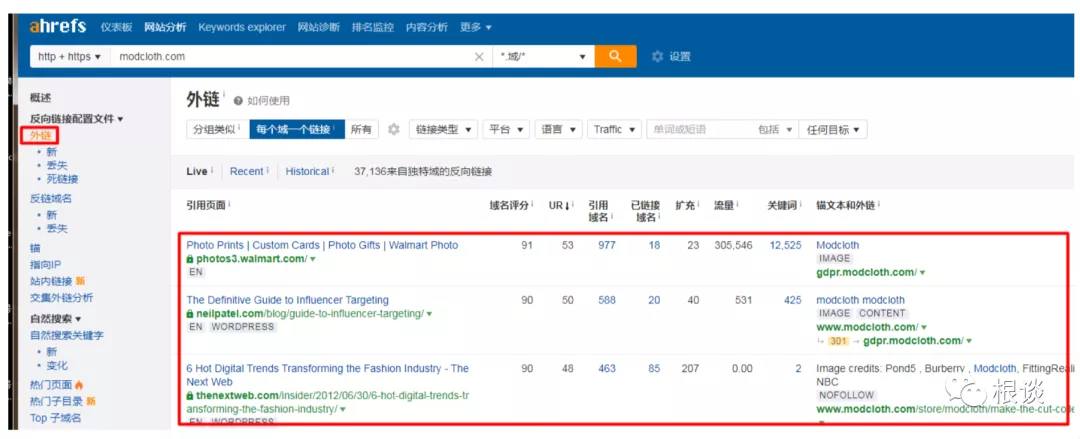Open the Traffic filter dropdown

614,129
